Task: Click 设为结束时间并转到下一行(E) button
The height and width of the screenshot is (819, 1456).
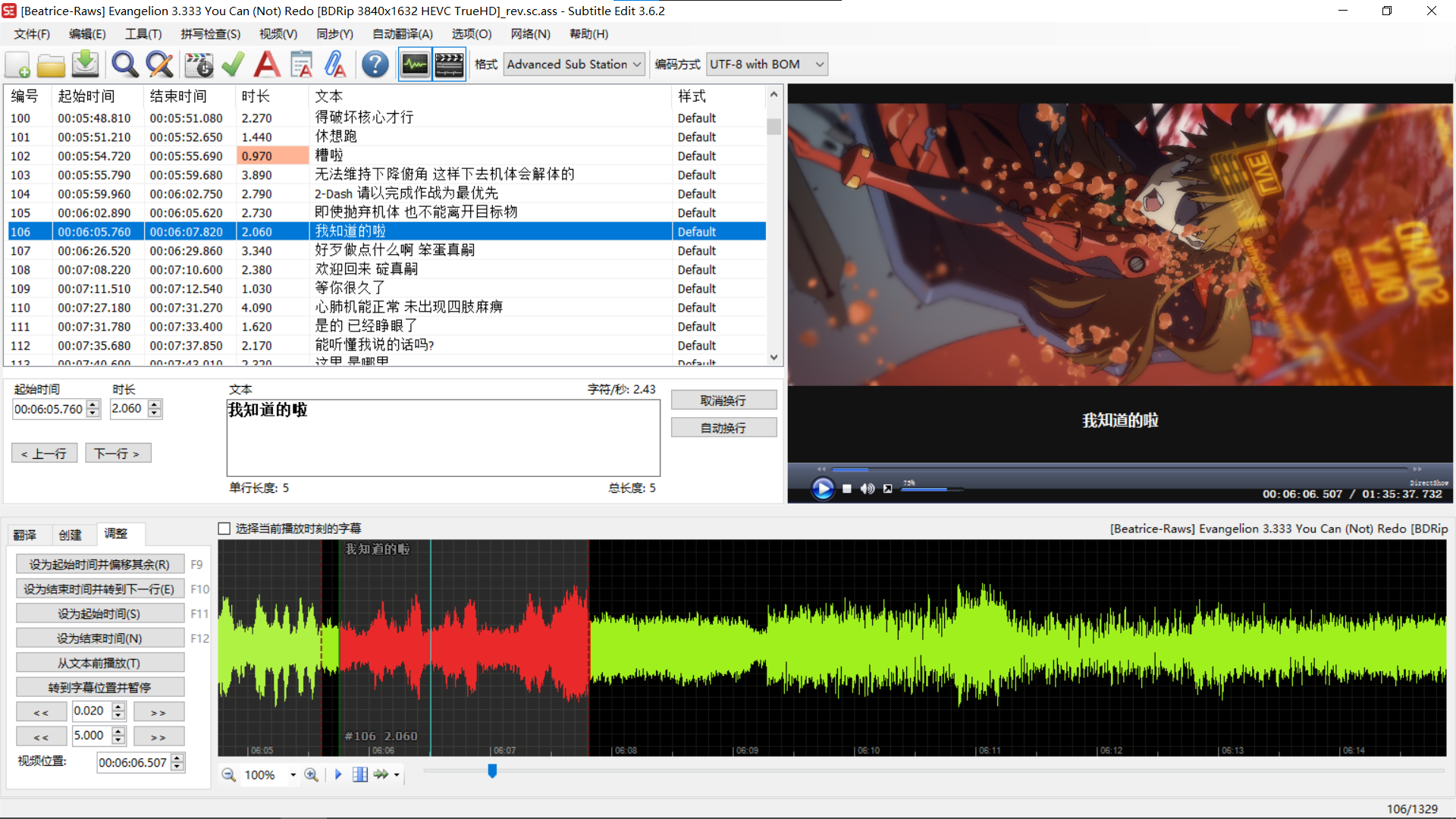Action: 100,589
